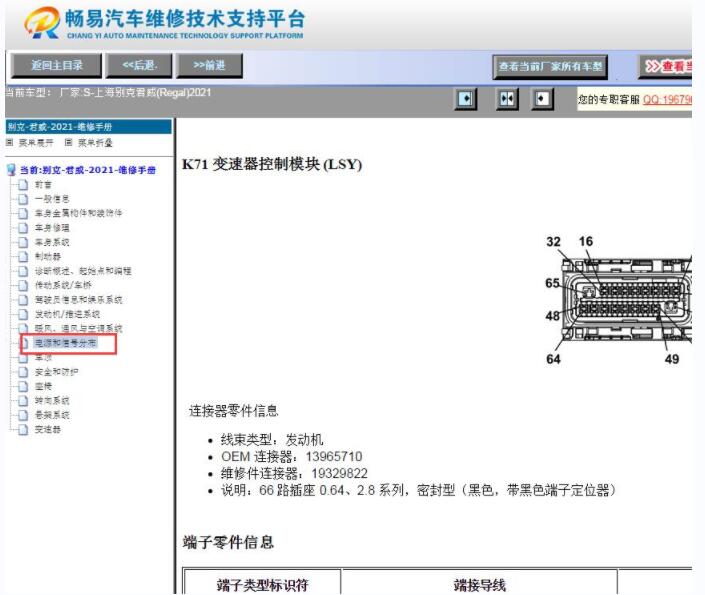Click the 端子零件信息 heading
The width and height of the screenshot is (705, 595).
(228, 542)
